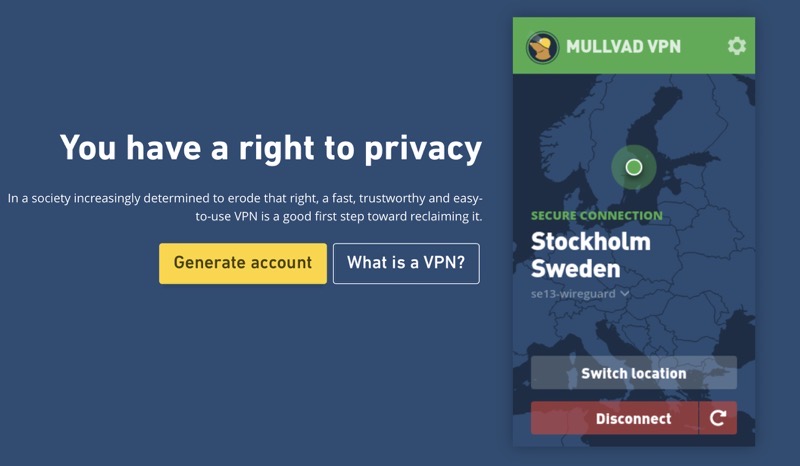The width and height of the screenshot is (800, 466).
Task: Click the Mullvad mole logo icon
Action: [x=543, y=46]
